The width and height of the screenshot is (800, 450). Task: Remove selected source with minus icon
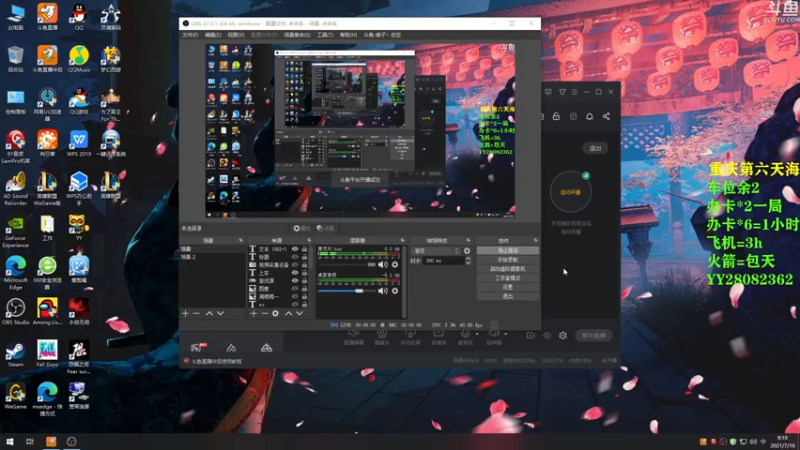coord(264,313)
